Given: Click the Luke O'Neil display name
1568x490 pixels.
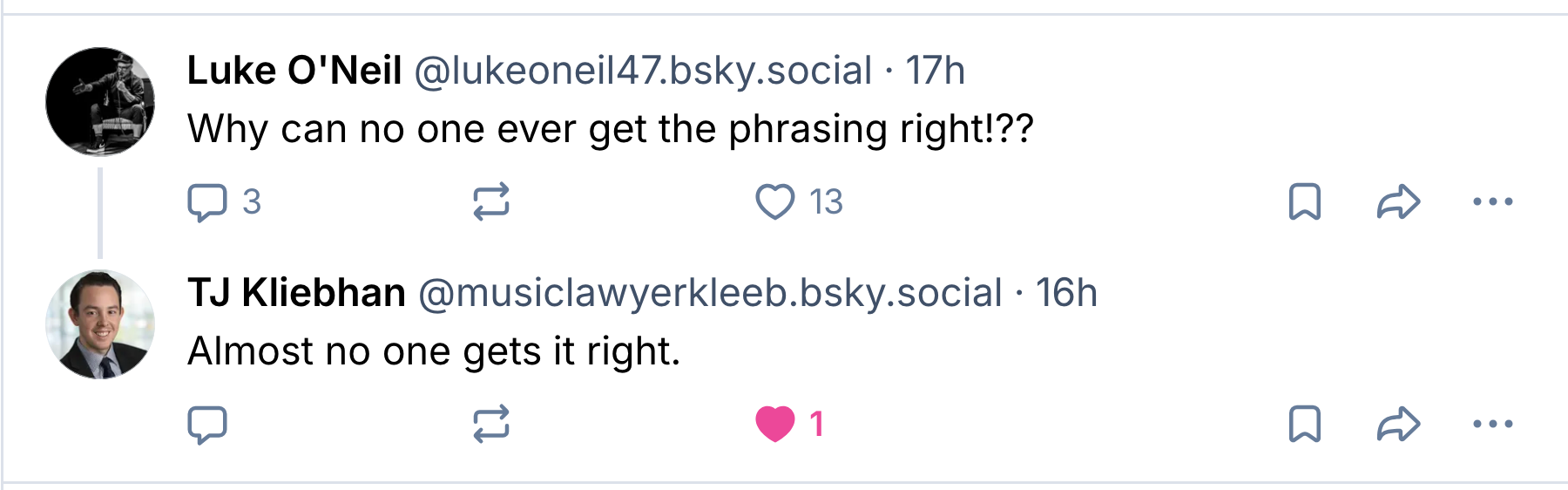Looking at the screenshot, I should [294, 71].
